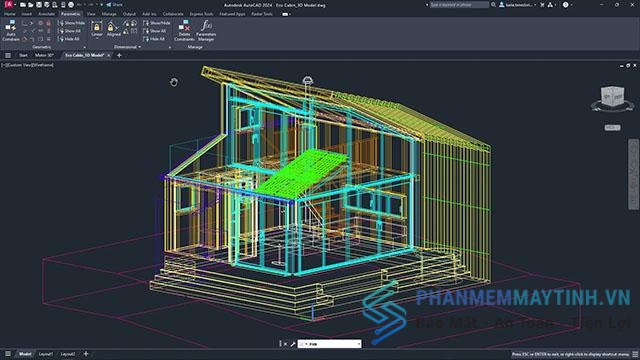Select the Model layout tab
The width and height of the screenshot is (640, 360).
pyautogui.click(x=25, y=354)
